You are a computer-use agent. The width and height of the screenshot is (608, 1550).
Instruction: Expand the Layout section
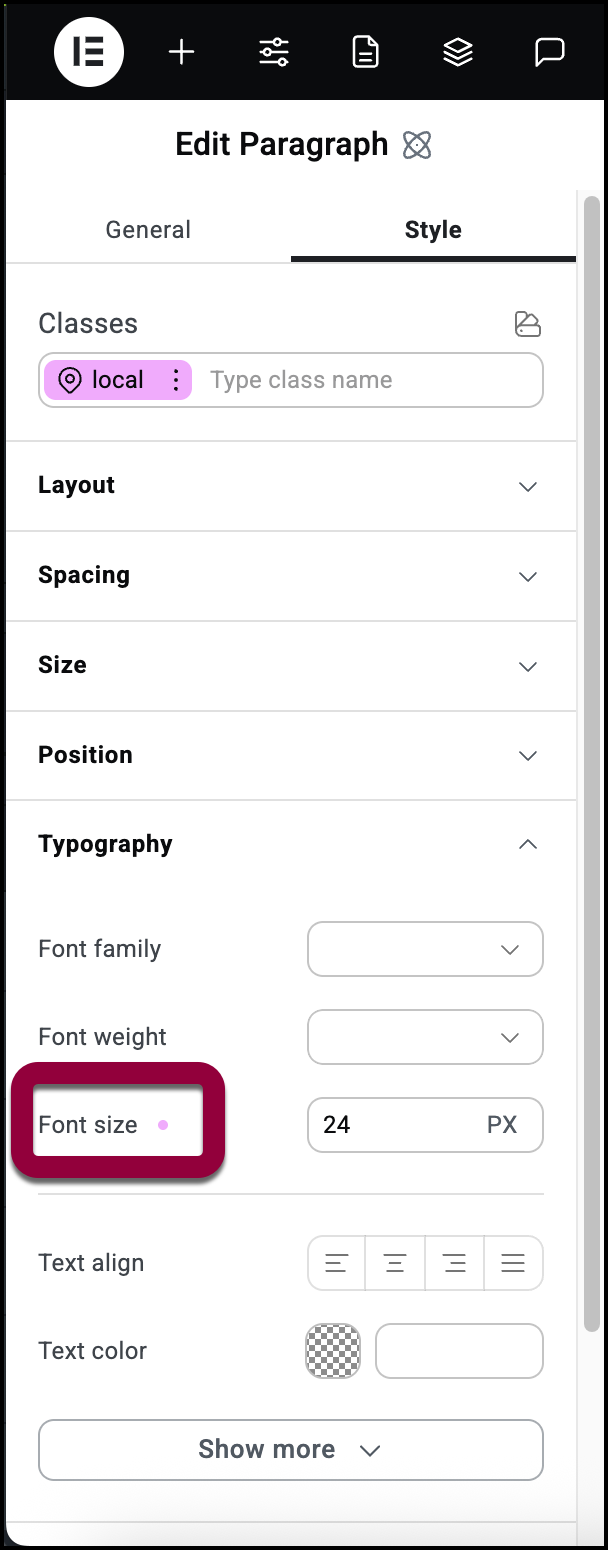[x=290, y=486]
